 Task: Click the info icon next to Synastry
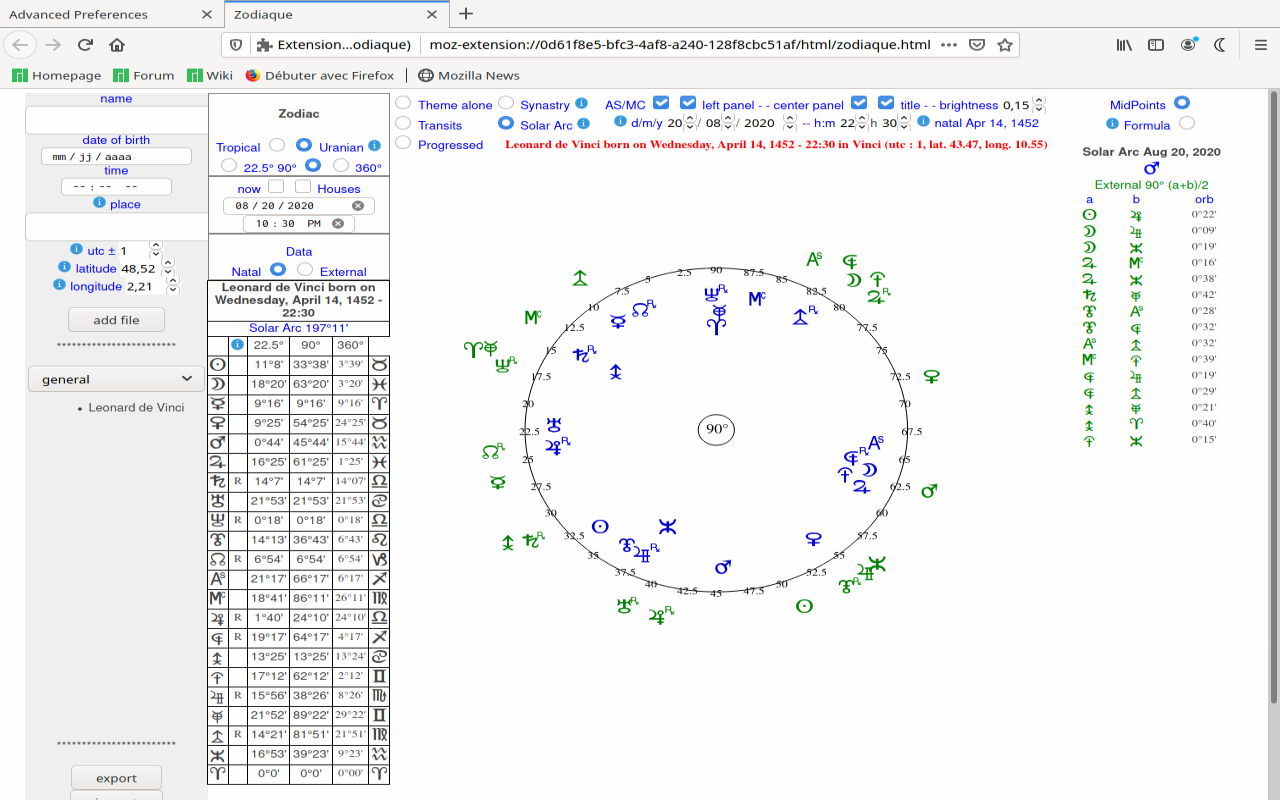pos(580,104)
